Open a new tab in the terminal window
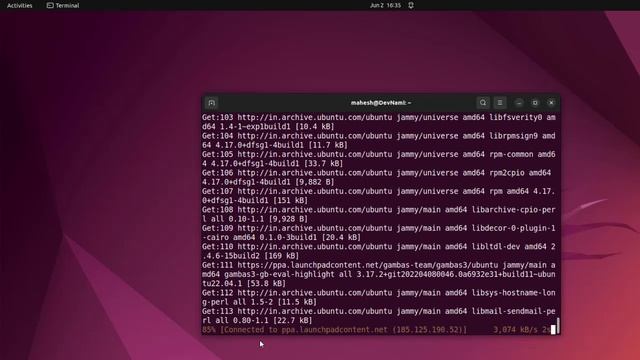The image size is (640, 360). click(211, 103)
